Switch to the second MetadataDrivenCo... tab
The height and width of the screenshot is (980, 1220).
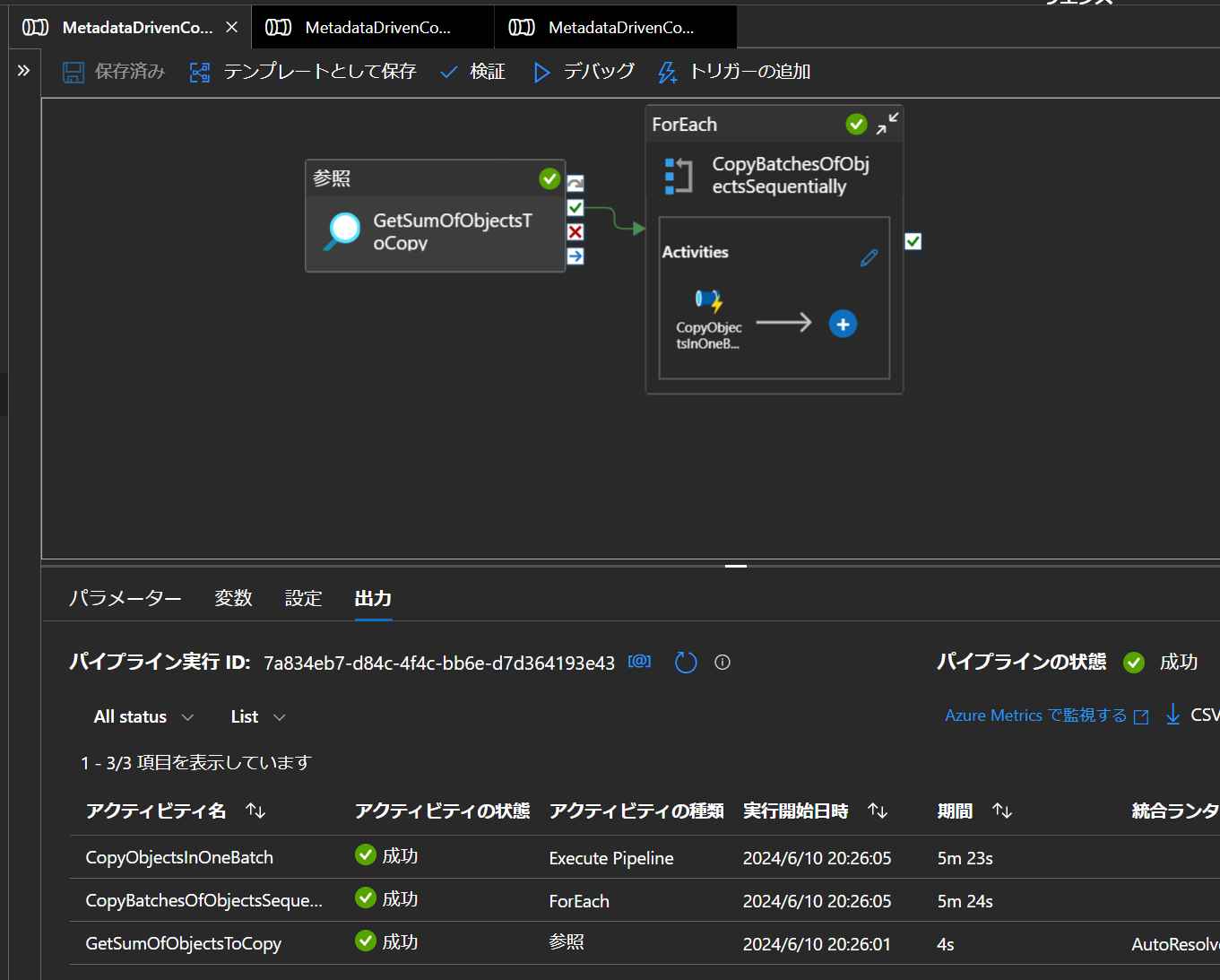tap(373, 27)
